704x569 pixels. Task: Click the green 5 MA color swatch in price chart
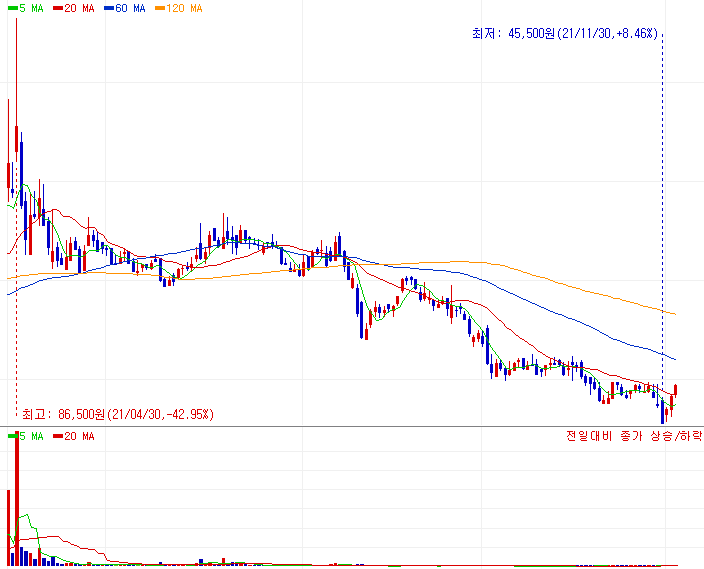click(x=13, y=8)
